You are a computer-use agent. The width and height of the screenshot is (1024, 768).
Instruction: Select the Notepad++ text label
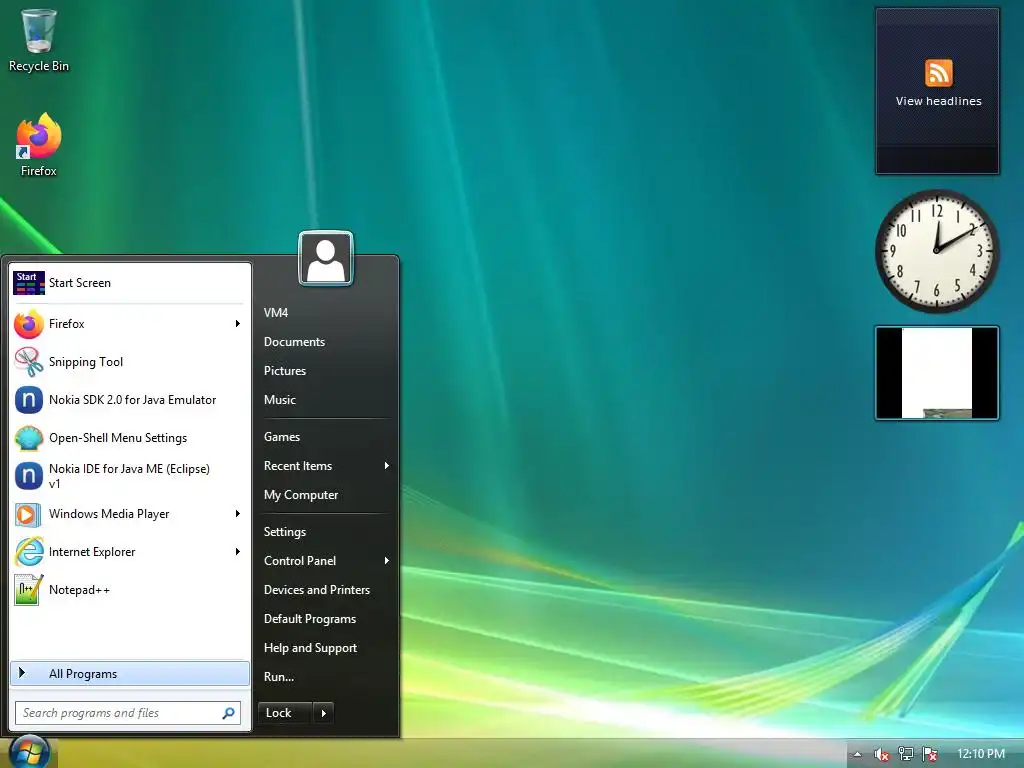pyautogui.click(x=79, y=590)
